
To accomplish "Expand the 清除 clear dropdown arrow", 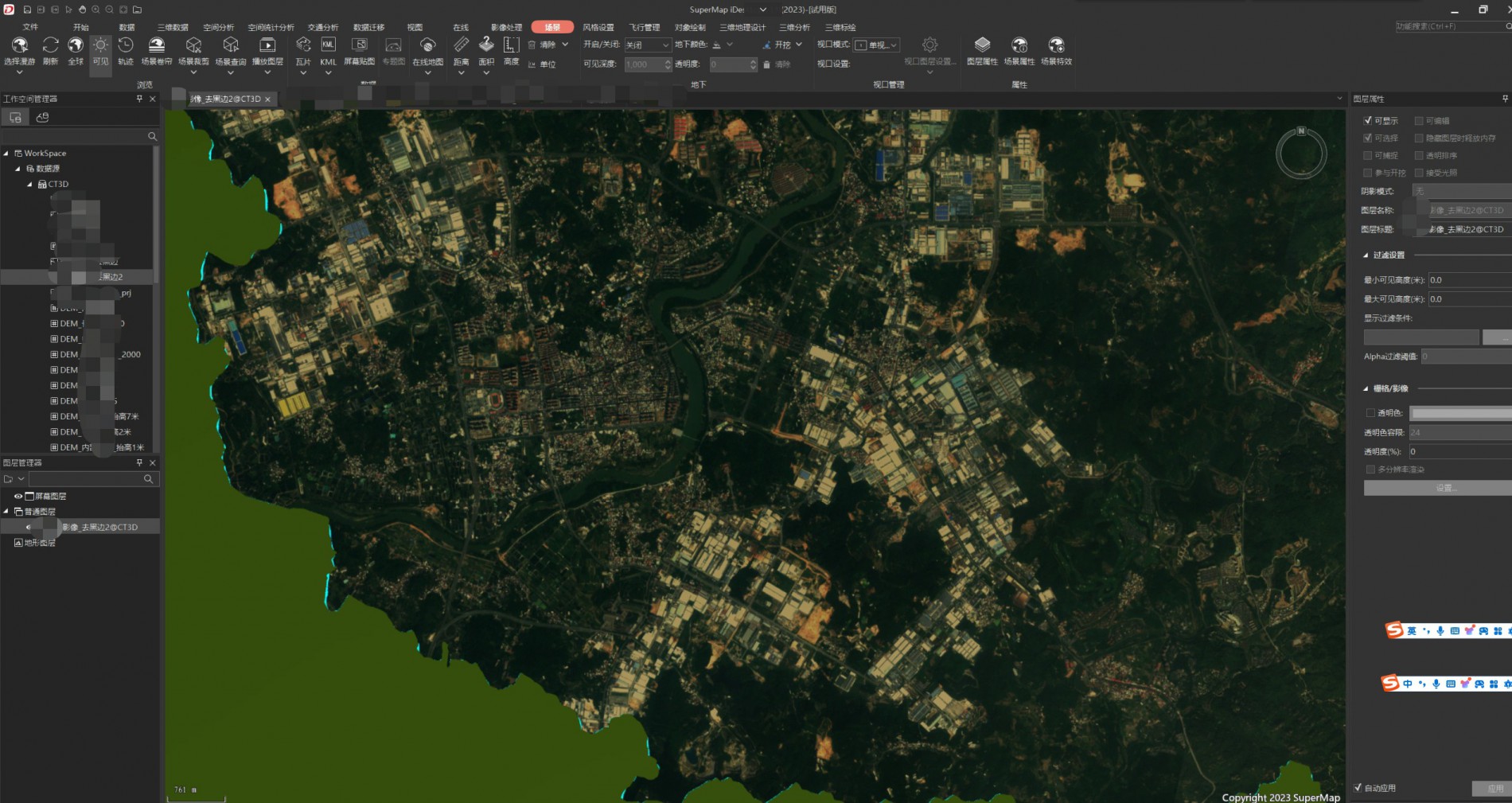I will pyautogui.click(x=565, y=45).
